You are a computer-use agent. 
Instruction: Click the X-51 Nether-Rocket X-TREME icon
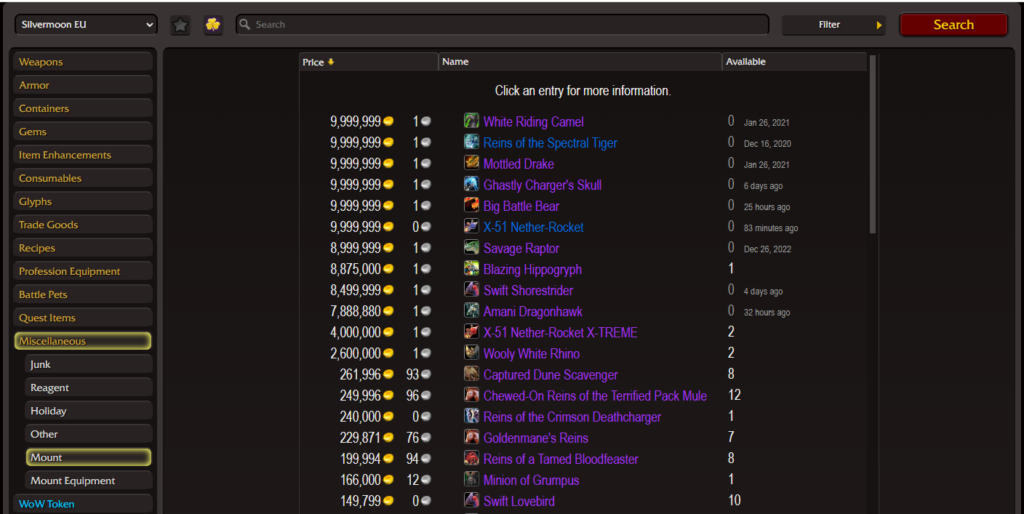(x=472, y=332)
